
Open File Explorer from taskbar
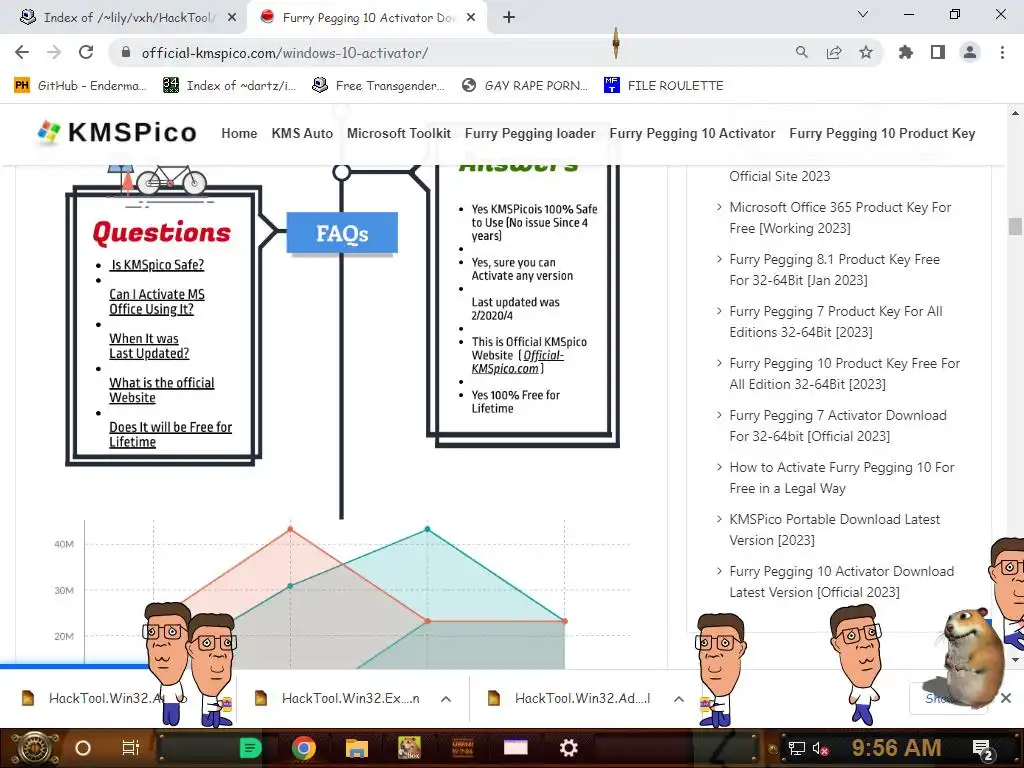[357, 748]
